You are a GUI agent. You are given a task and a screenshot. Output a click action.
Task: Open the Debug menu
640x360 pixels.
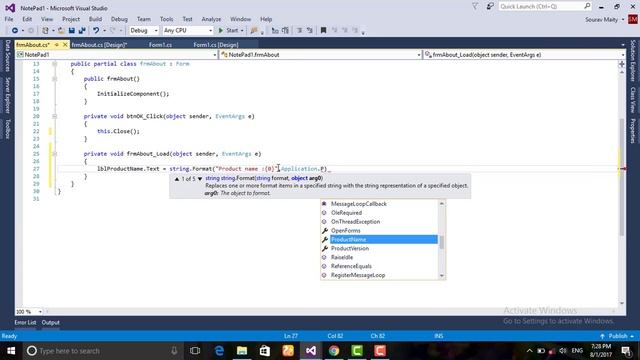tap(119, 19)
